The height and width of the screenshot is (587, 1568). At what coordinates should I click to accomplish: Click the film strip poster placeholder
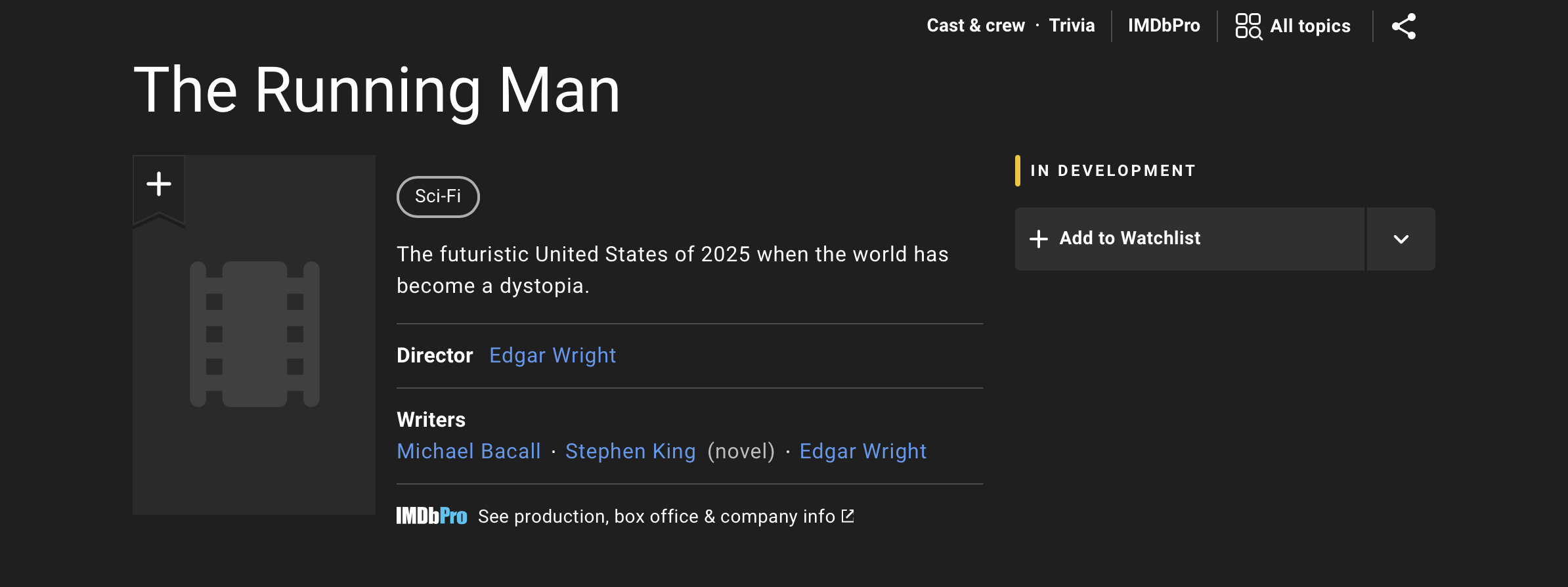(255, 334)
